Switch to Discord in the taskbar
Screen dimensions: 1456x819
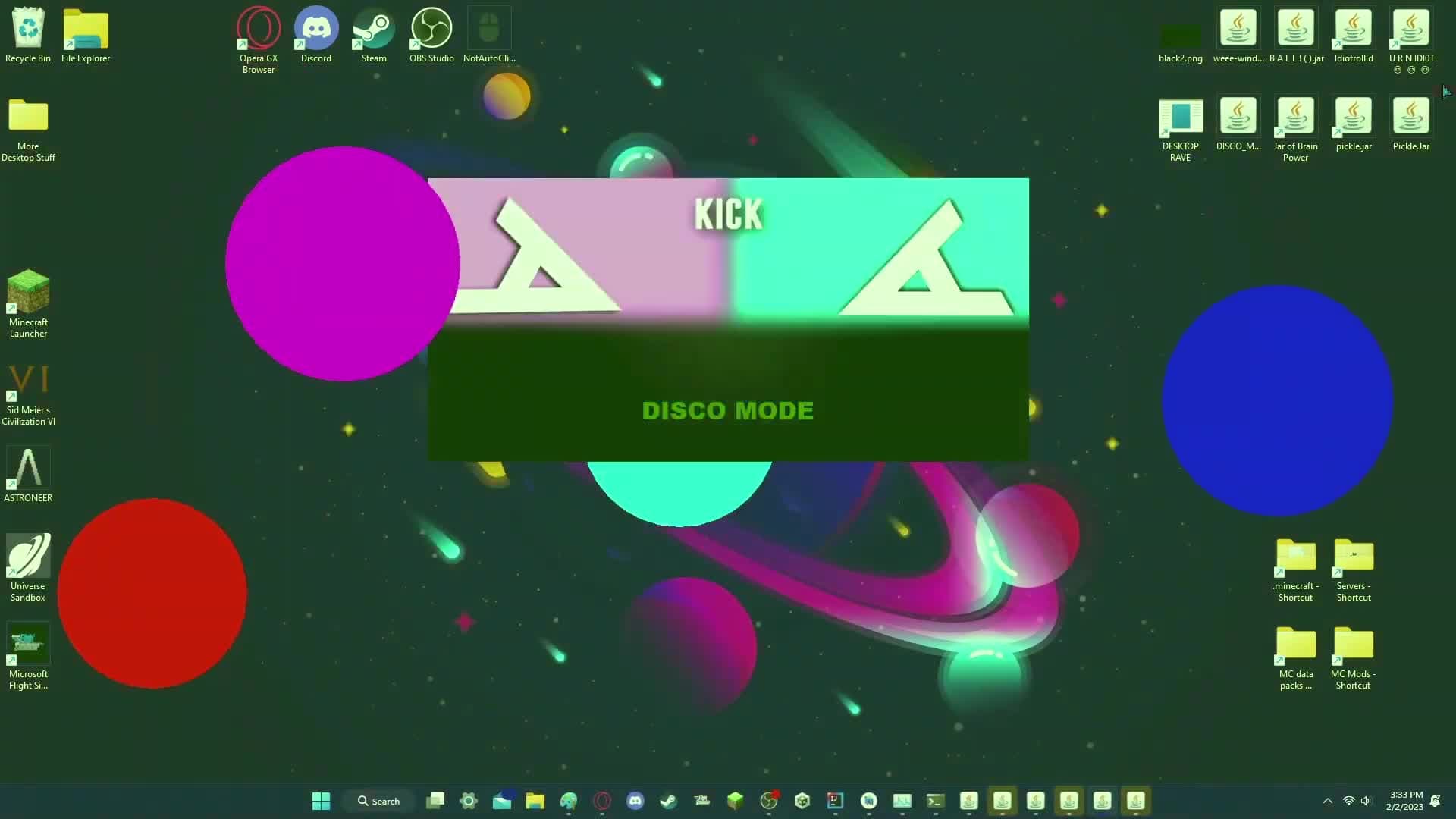(635, 801)
